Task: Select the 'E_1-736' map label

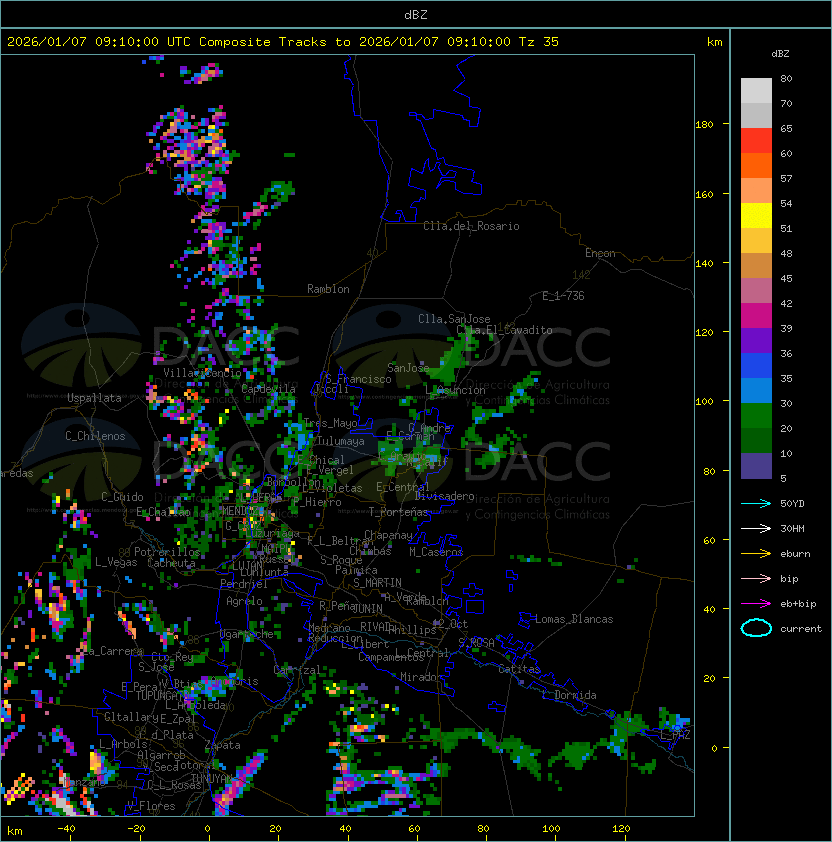Action: [x=563, y=296]
